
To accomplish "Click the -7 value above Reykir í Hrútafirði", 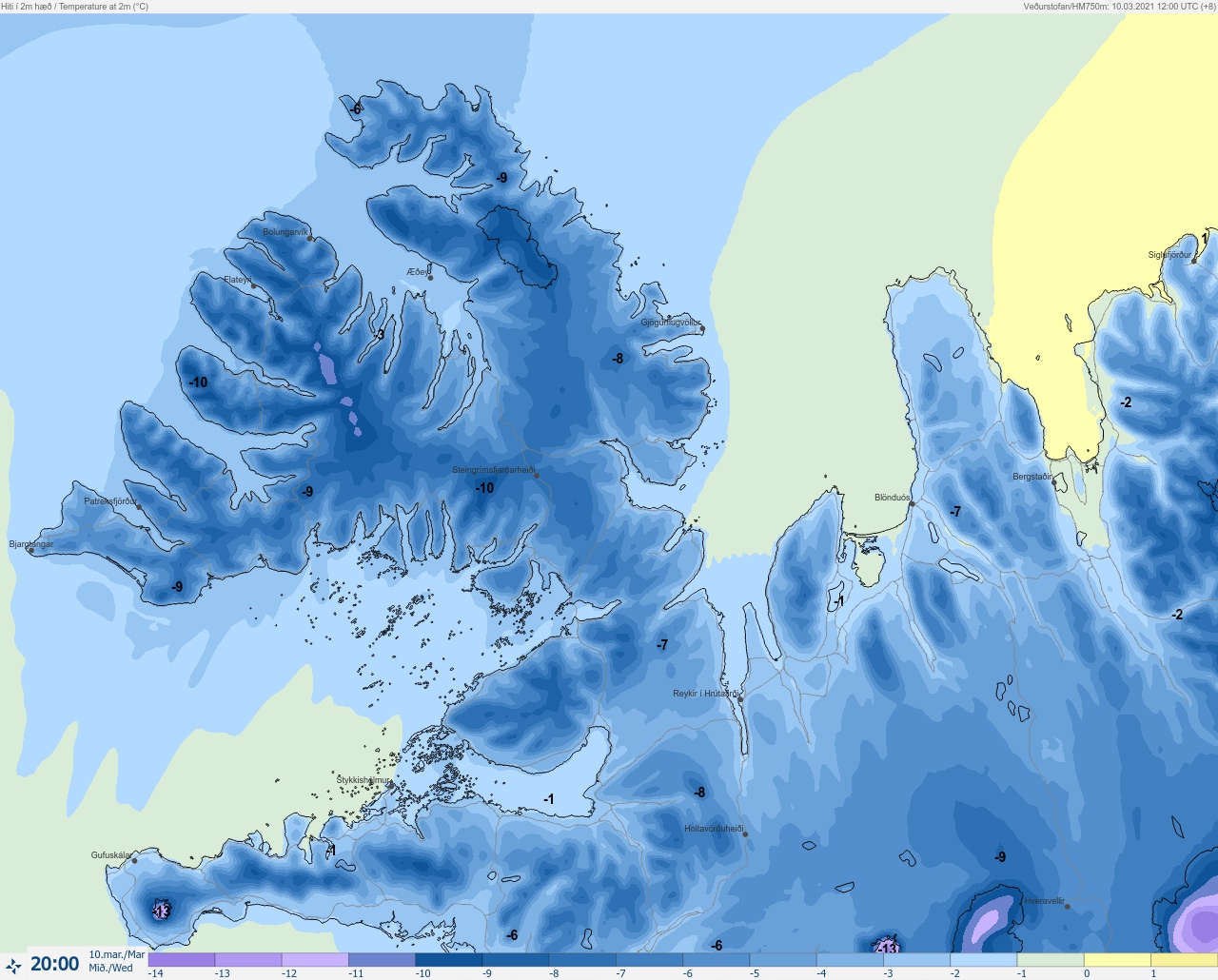I will pos(662,645).
